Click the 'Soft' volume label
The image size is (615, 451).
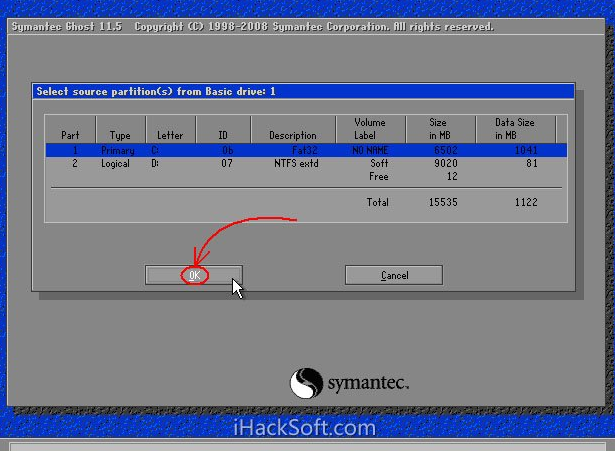click(379, 163)
